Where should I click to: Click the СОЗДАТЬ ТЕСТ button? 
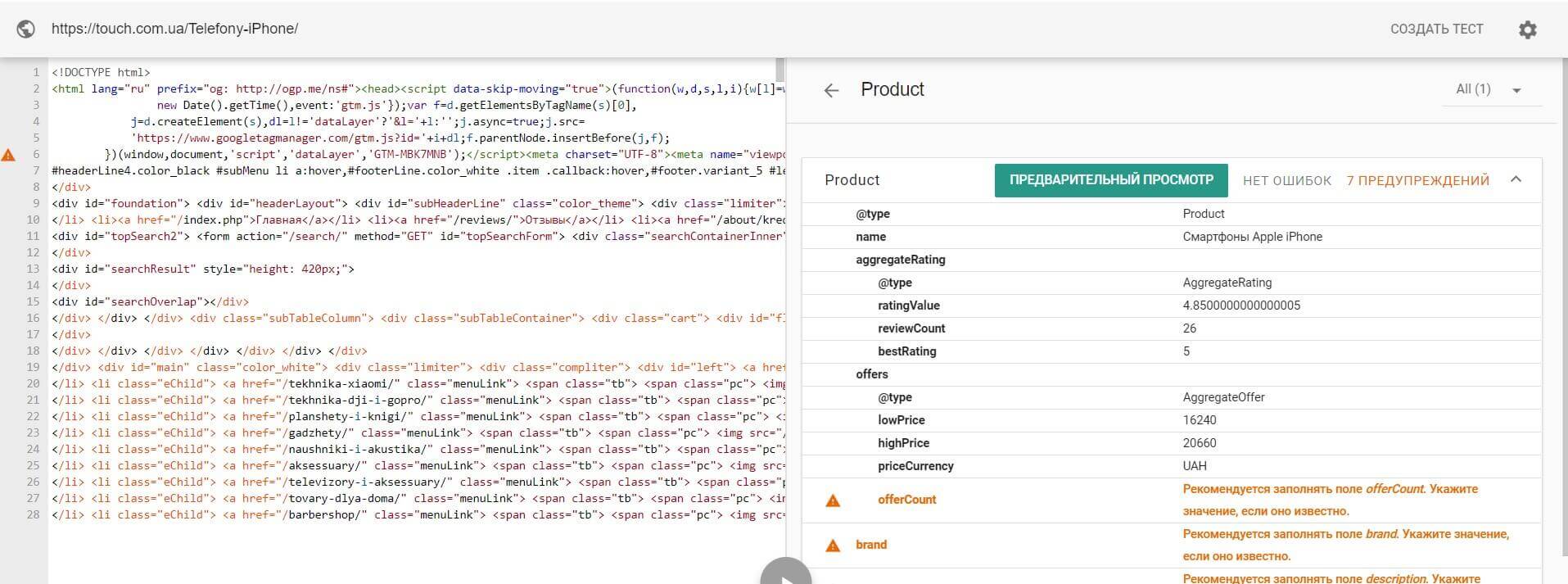tap(1436, 29)
